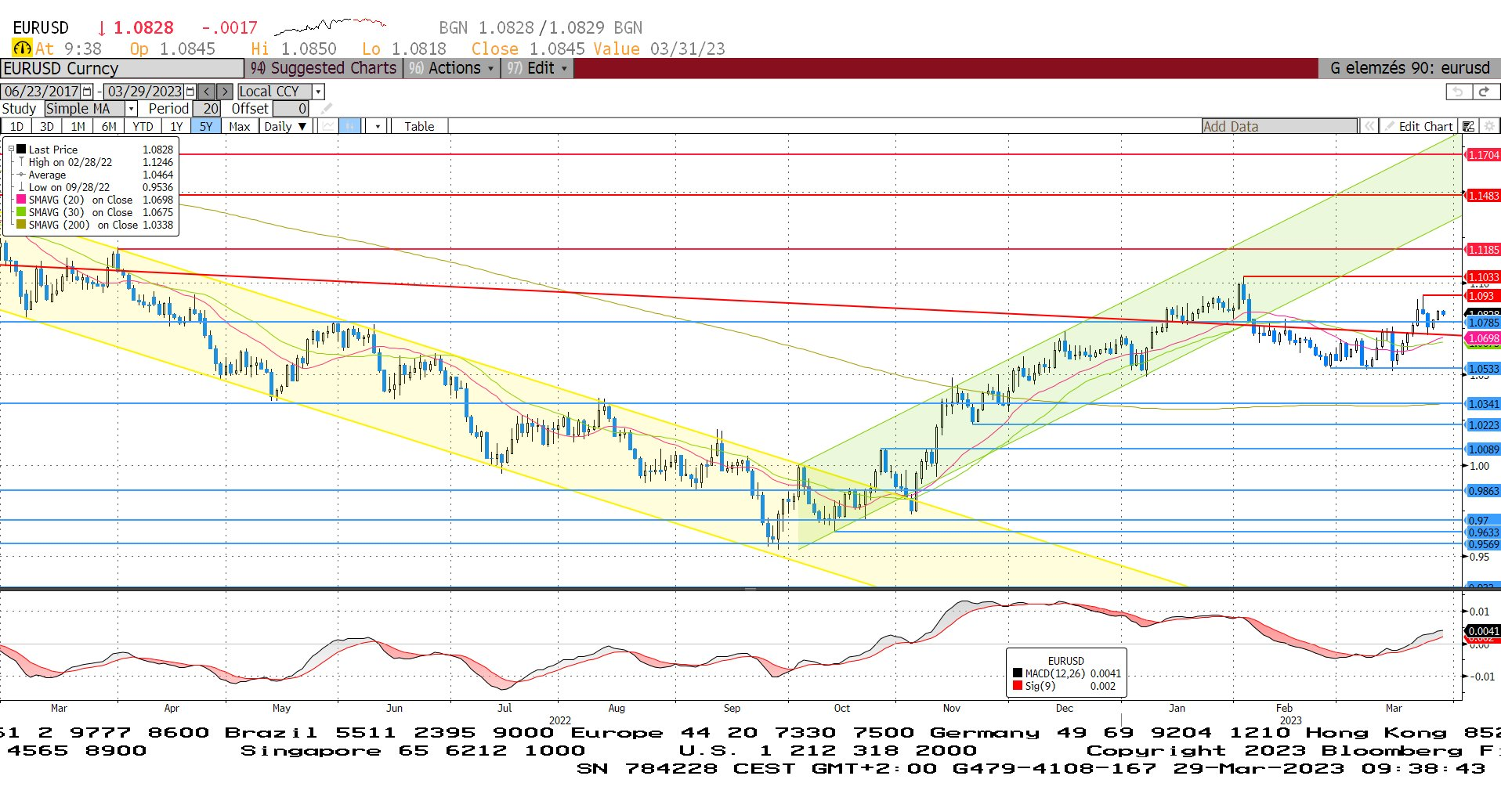Click the SMAVG (20) pink color swatch
The image size is (1501, 812).
(x=21, y=200)
